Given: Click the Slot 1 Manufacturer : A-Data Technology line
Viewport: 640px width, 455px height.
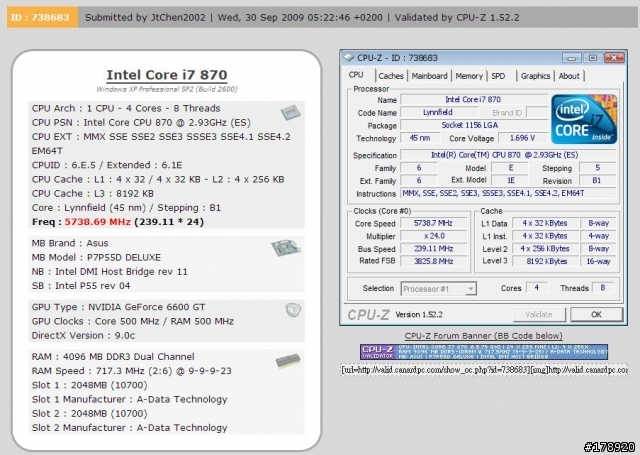Looking at the screenshot, I should [x=129, y=400].
